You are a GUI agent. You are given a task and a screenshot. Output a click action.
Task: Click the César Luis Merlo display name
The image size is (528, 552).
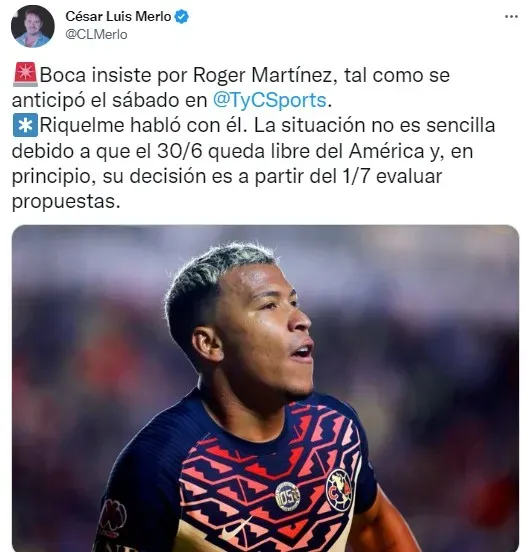click(118, 16)
